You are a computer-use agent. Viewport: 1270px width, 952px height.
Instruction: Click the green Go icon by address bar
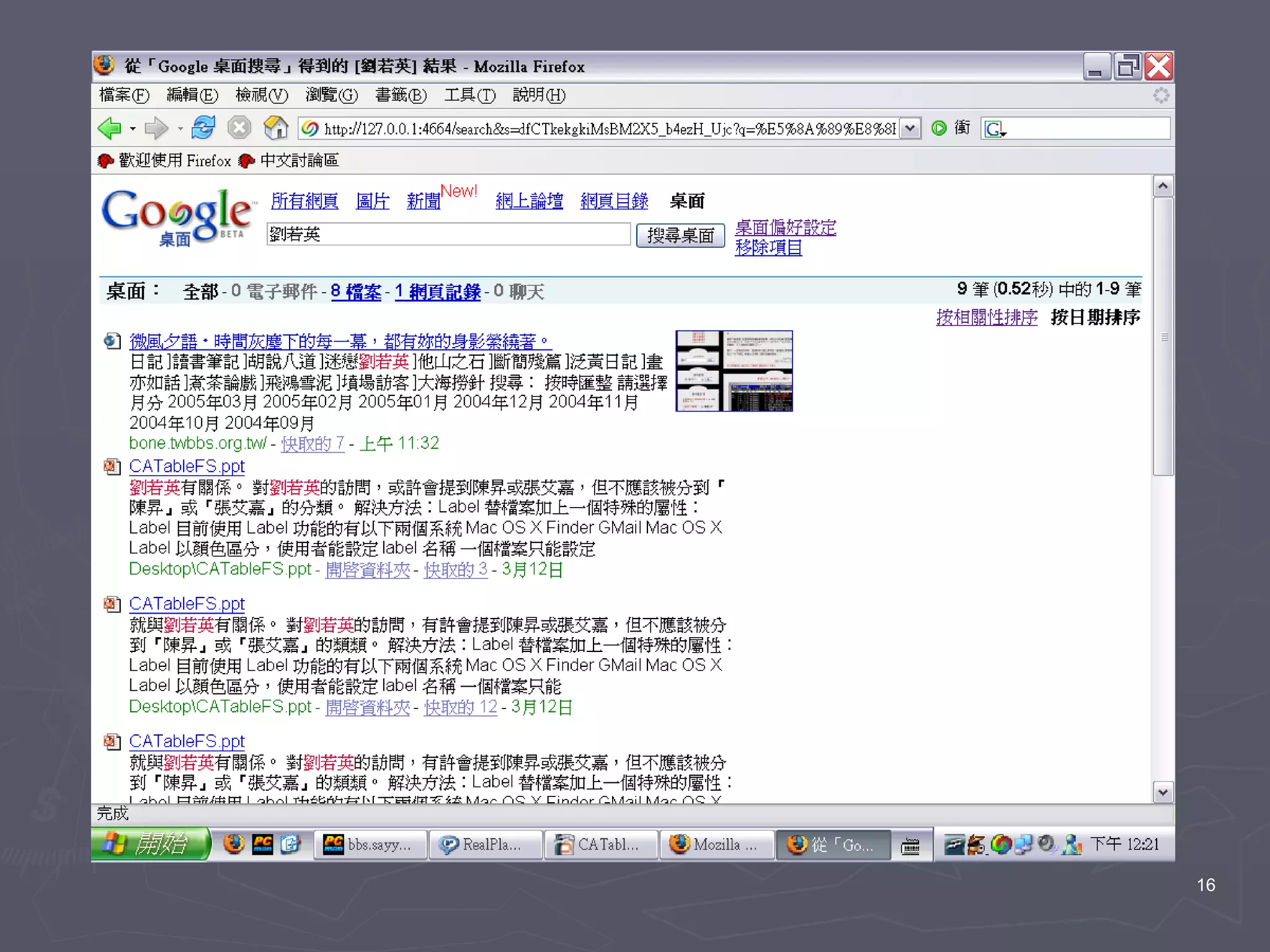tap(939, 128)
